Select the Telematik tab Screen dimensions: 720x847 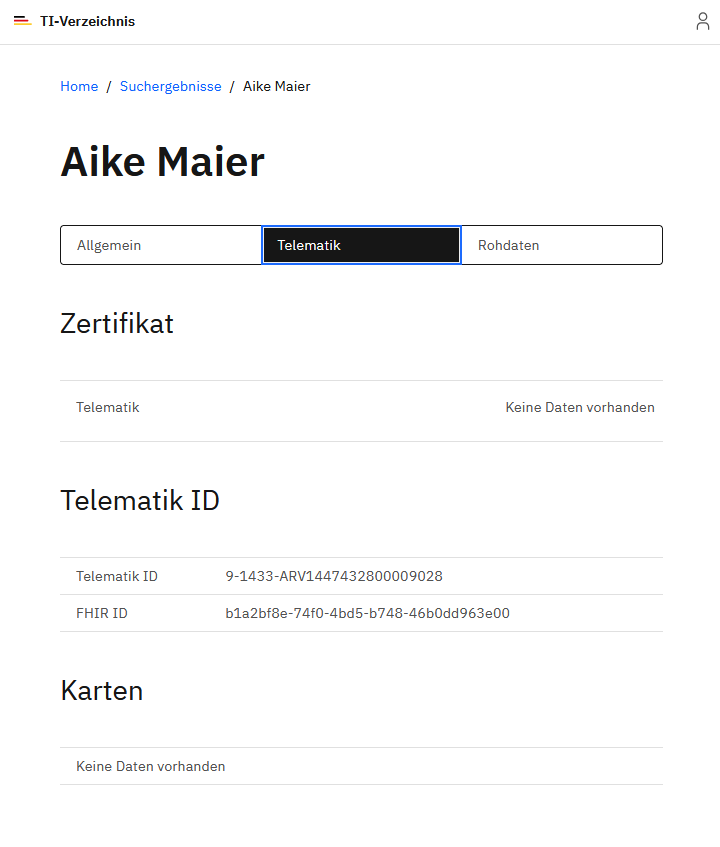(361, 245)
